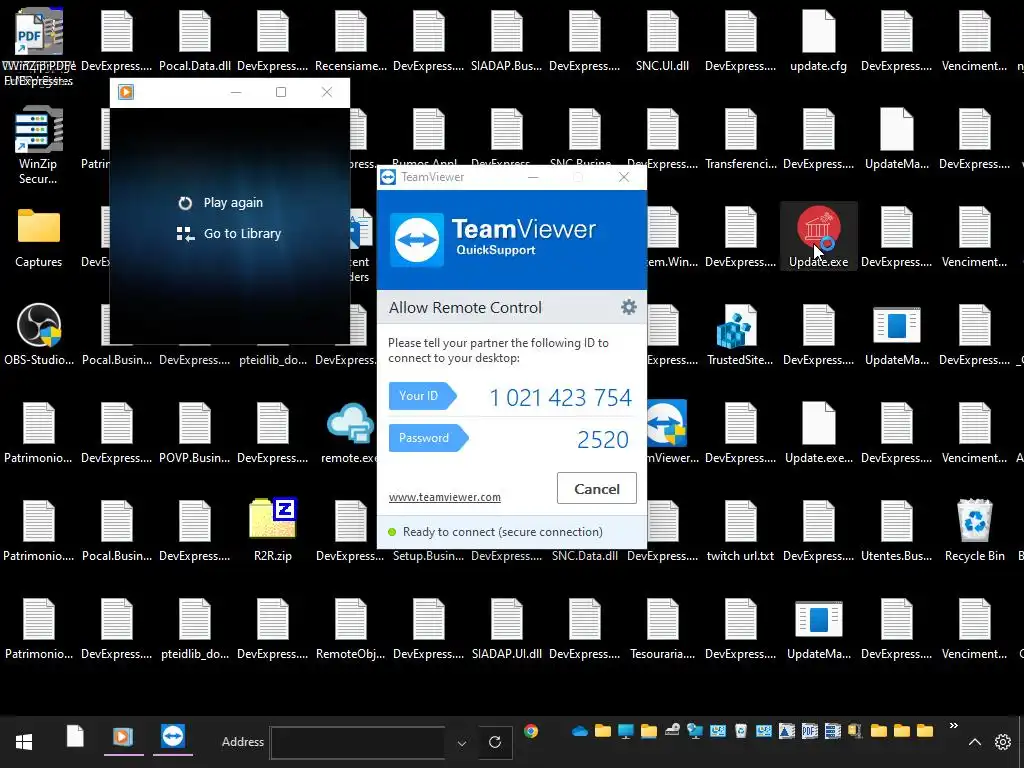Select the Transferenci... file icon
Screen dimensions: 1024x768
click(x=741, y=138)
